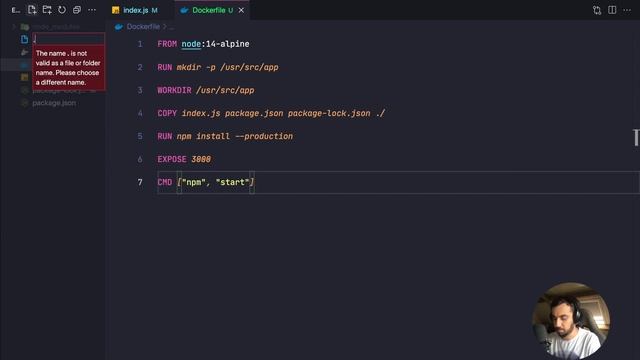Image resolution: width=640 pixels, height=360 pixels.
Task: Collapse all folders in Explorer
Action: click(x=77, y=10)
